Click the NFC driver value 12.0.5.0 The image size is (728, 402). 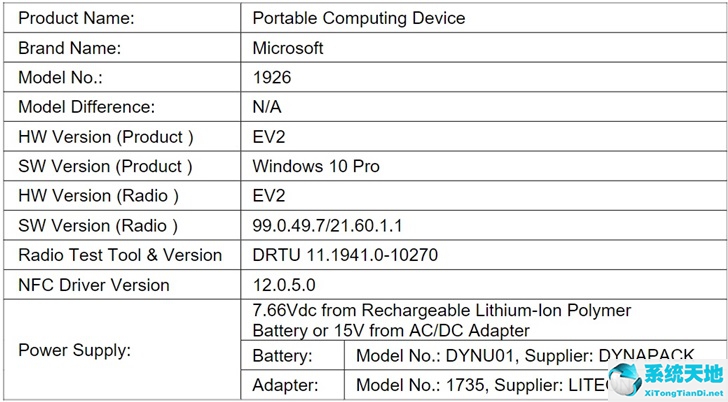pos(284,285)
